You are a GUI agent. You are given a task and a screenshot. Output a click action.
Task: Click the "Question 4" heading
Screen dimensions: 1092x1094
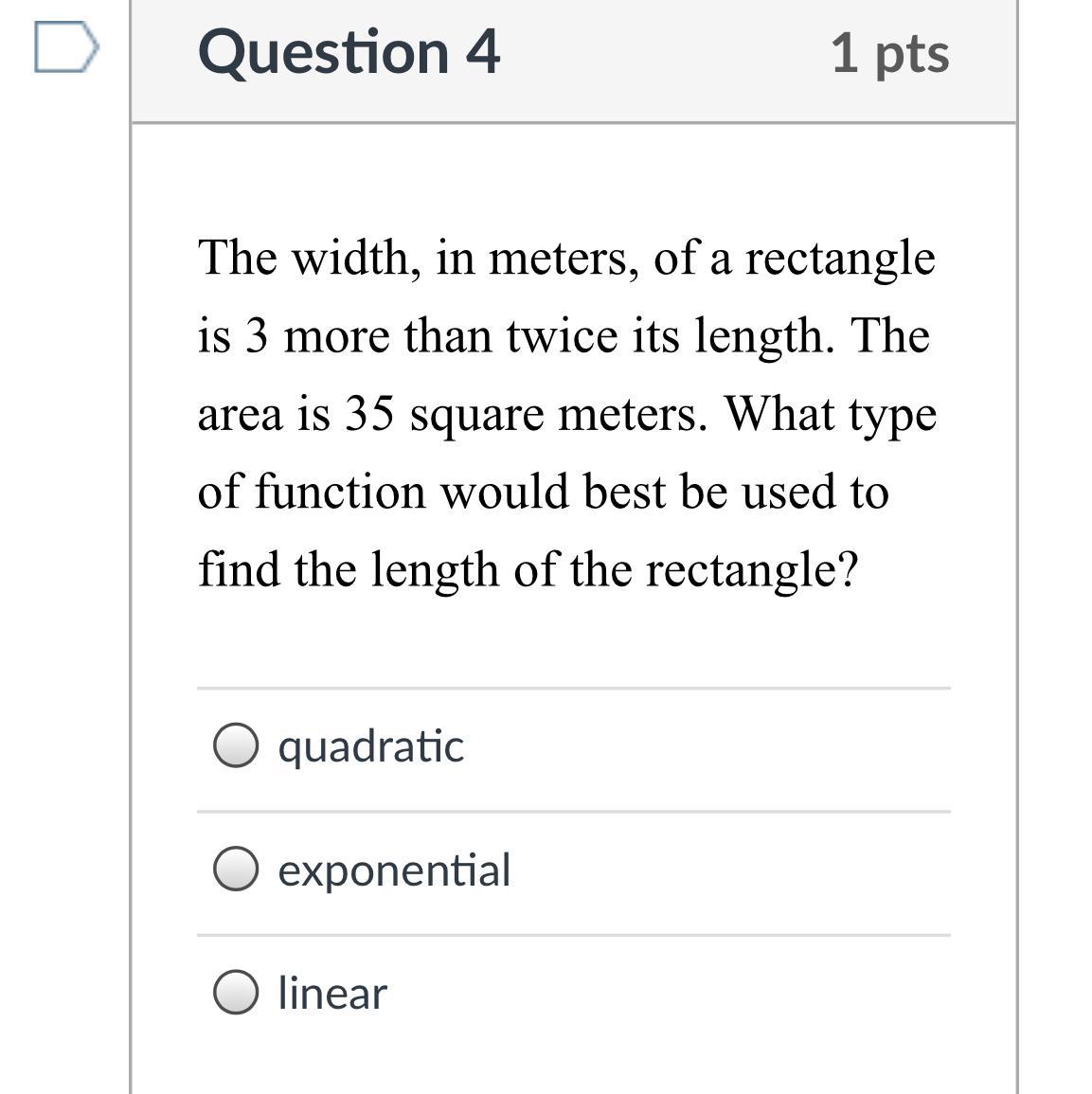pos(349,51)
